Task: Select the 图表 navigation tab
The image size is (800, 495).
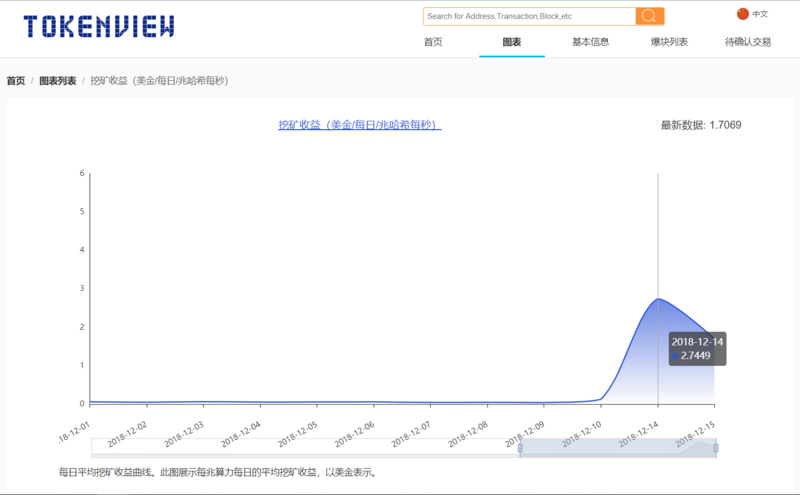Action: coord(511,42)
